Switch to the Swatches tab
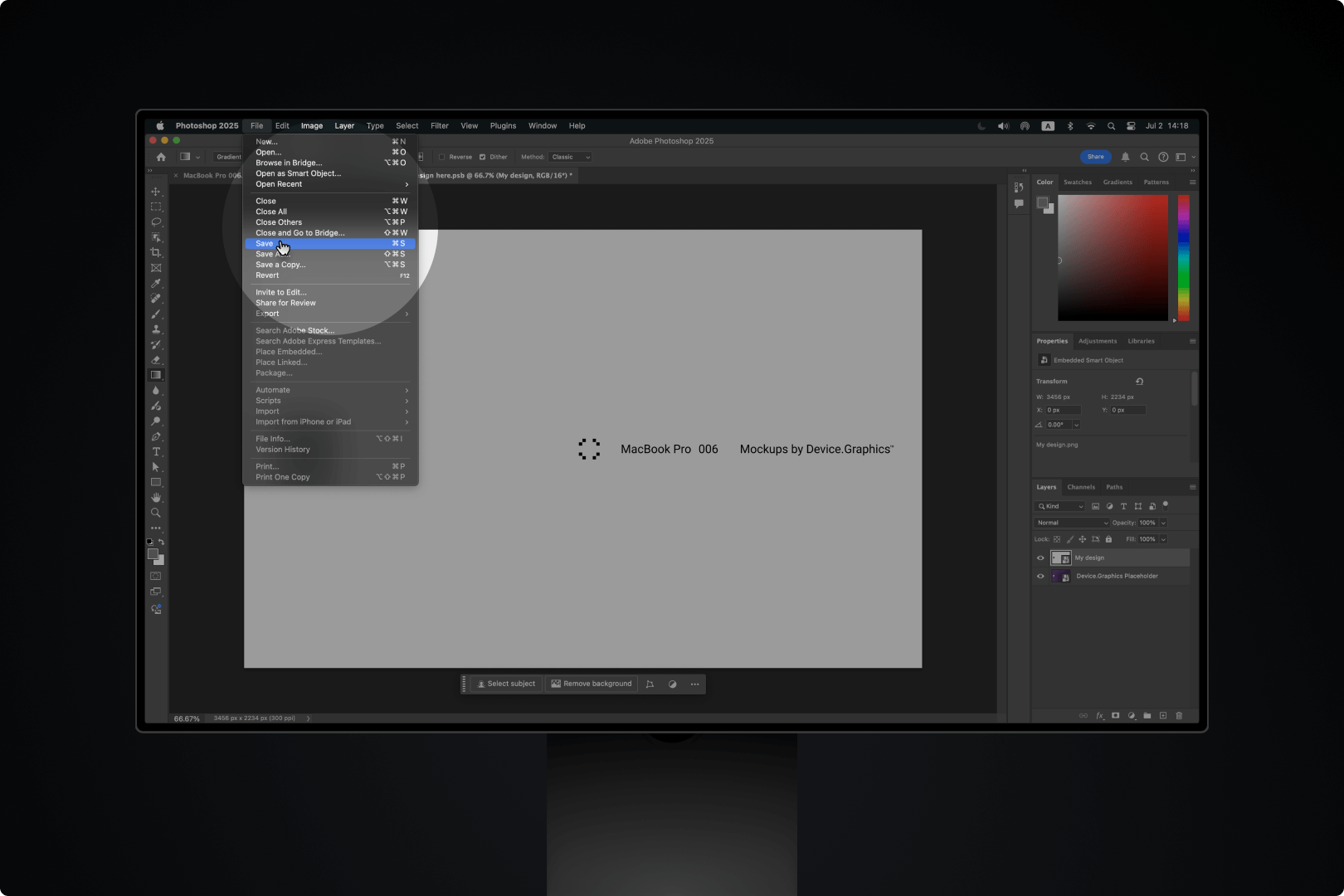Screen dimensions: 1344x896 tap(1078, 183)
